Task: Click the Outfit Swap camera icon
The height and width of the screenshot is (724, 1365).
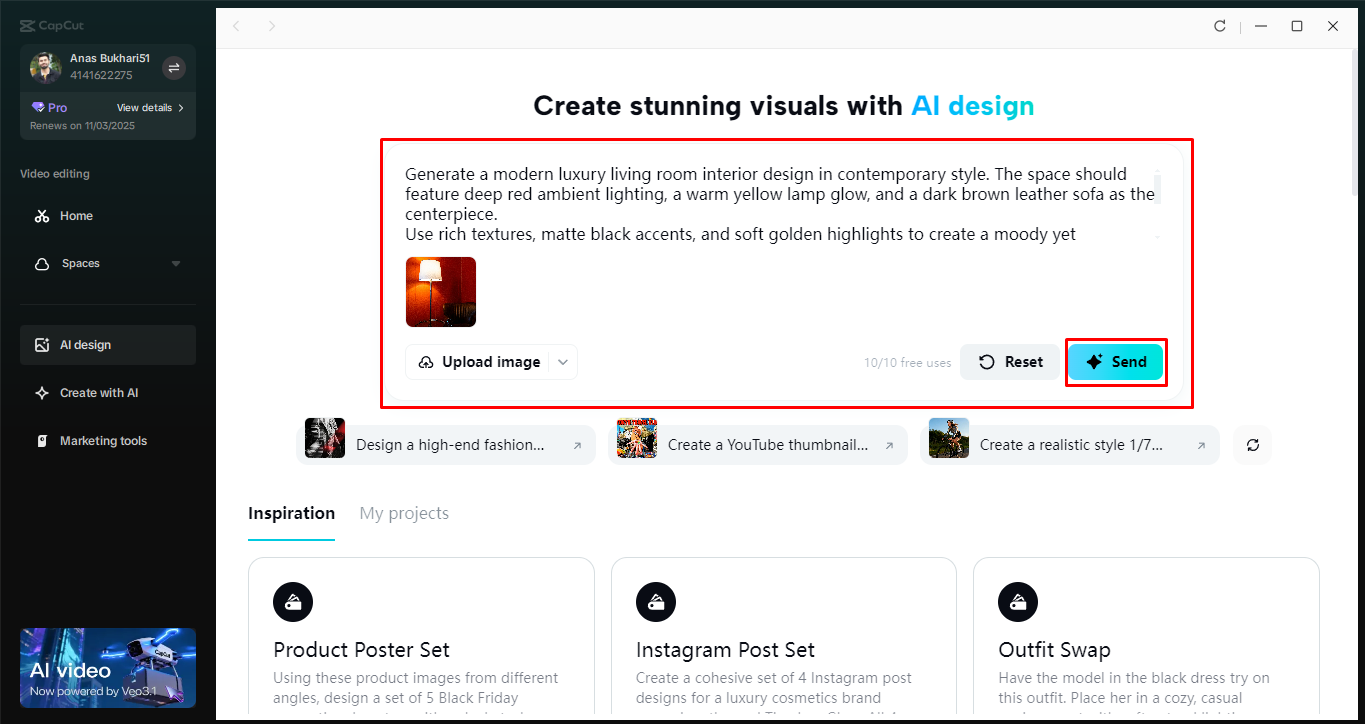Action: pyautogui.click(x=1017, y=601)
